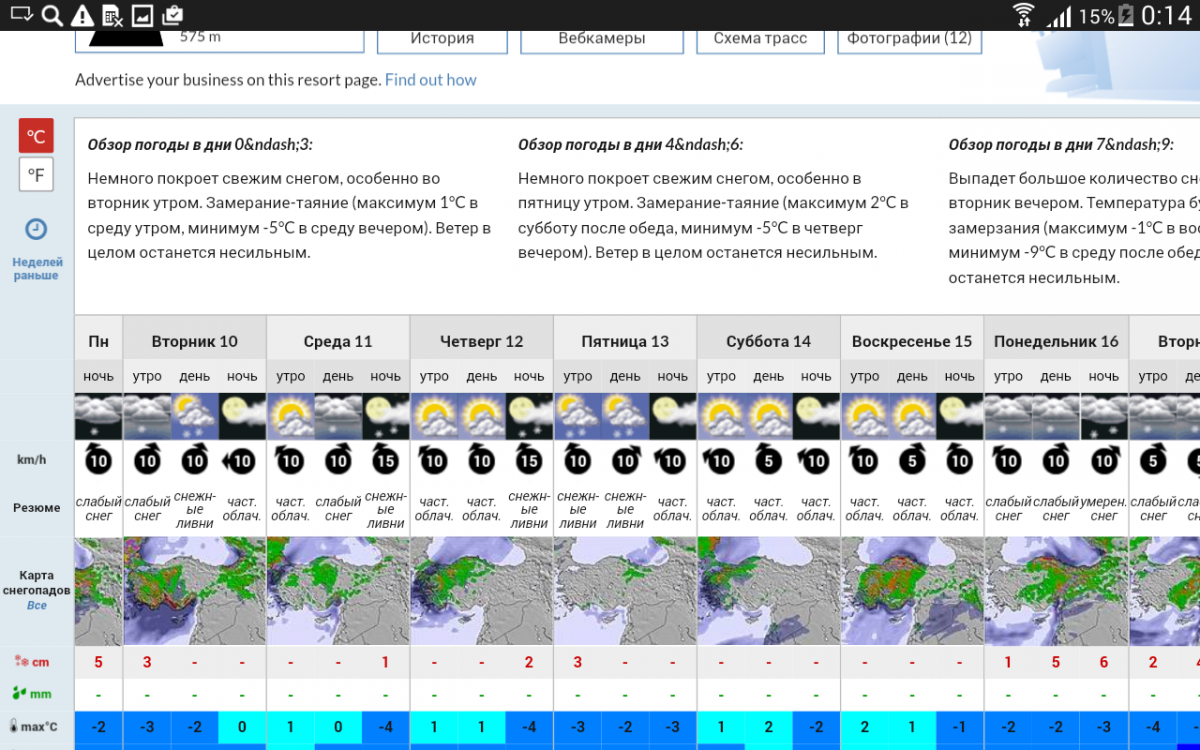
Task: Tap the battery 15% indicator
Action: click(x=1108, y=15)
